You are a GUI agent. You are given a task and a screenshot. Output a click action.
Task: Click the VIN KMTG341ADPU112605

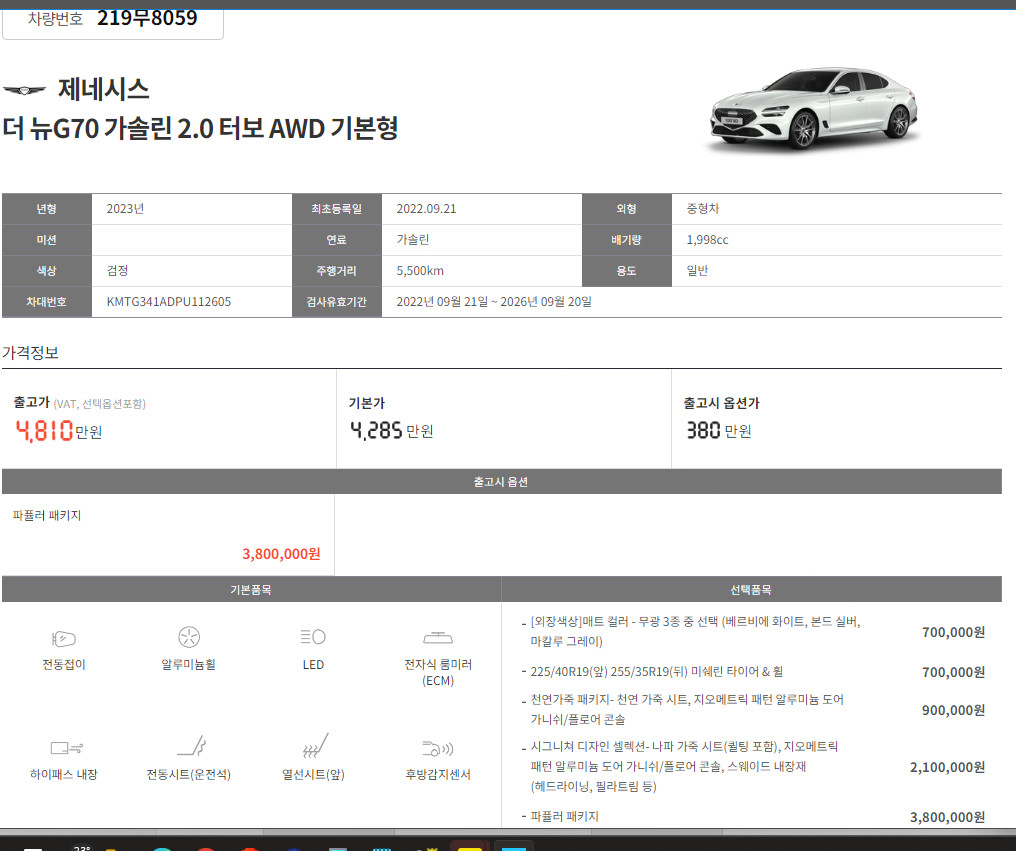click(x=168, y=302)
